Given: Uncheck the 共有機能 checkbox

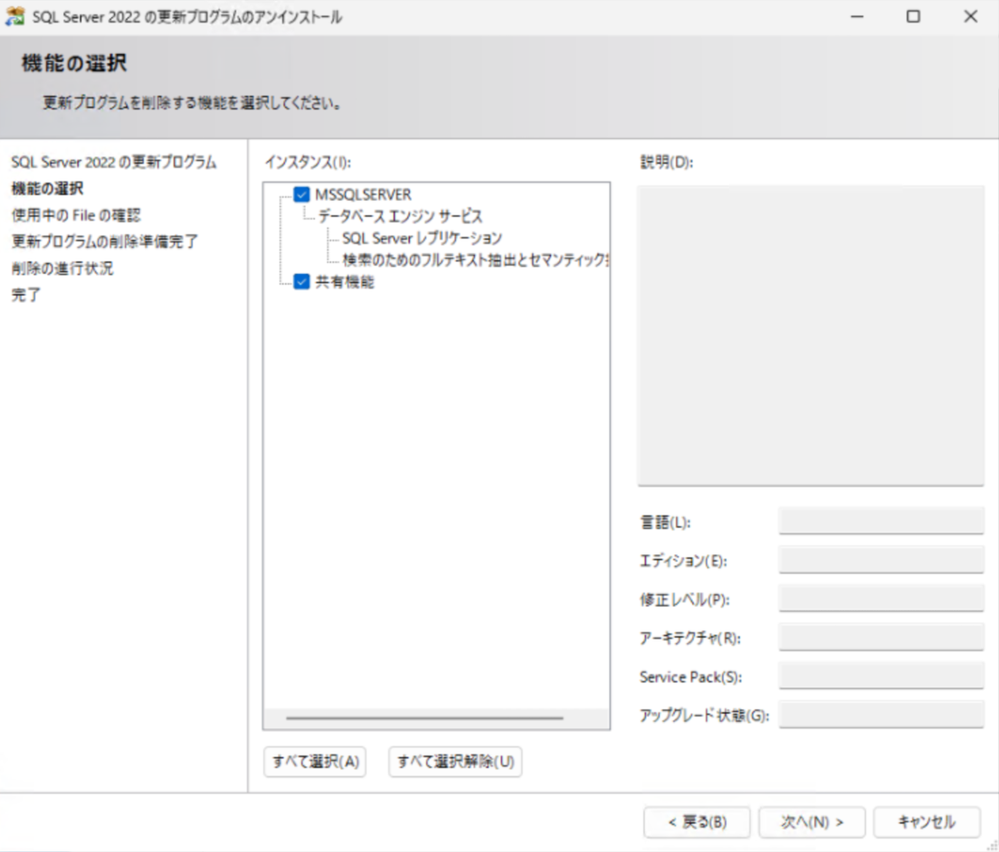Looking at the screenshot, I should [x=301, y=281].
